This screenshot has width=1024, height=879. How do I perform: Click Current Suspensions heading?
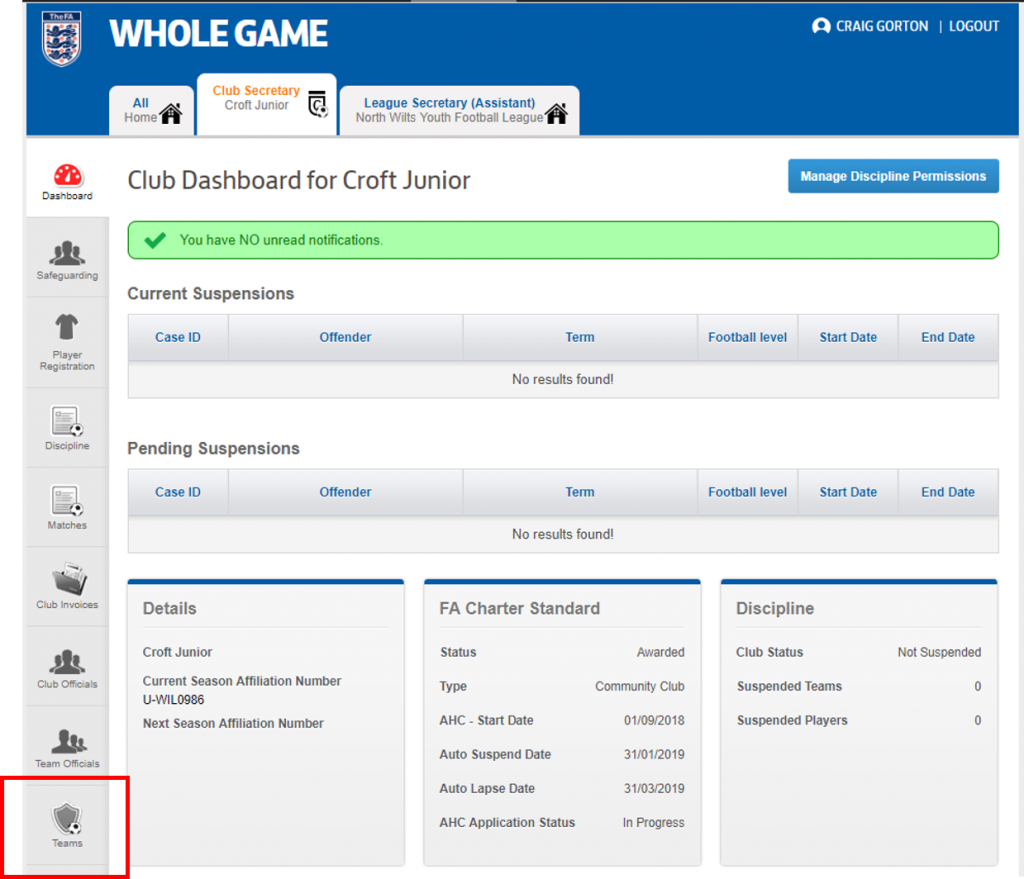211,294
